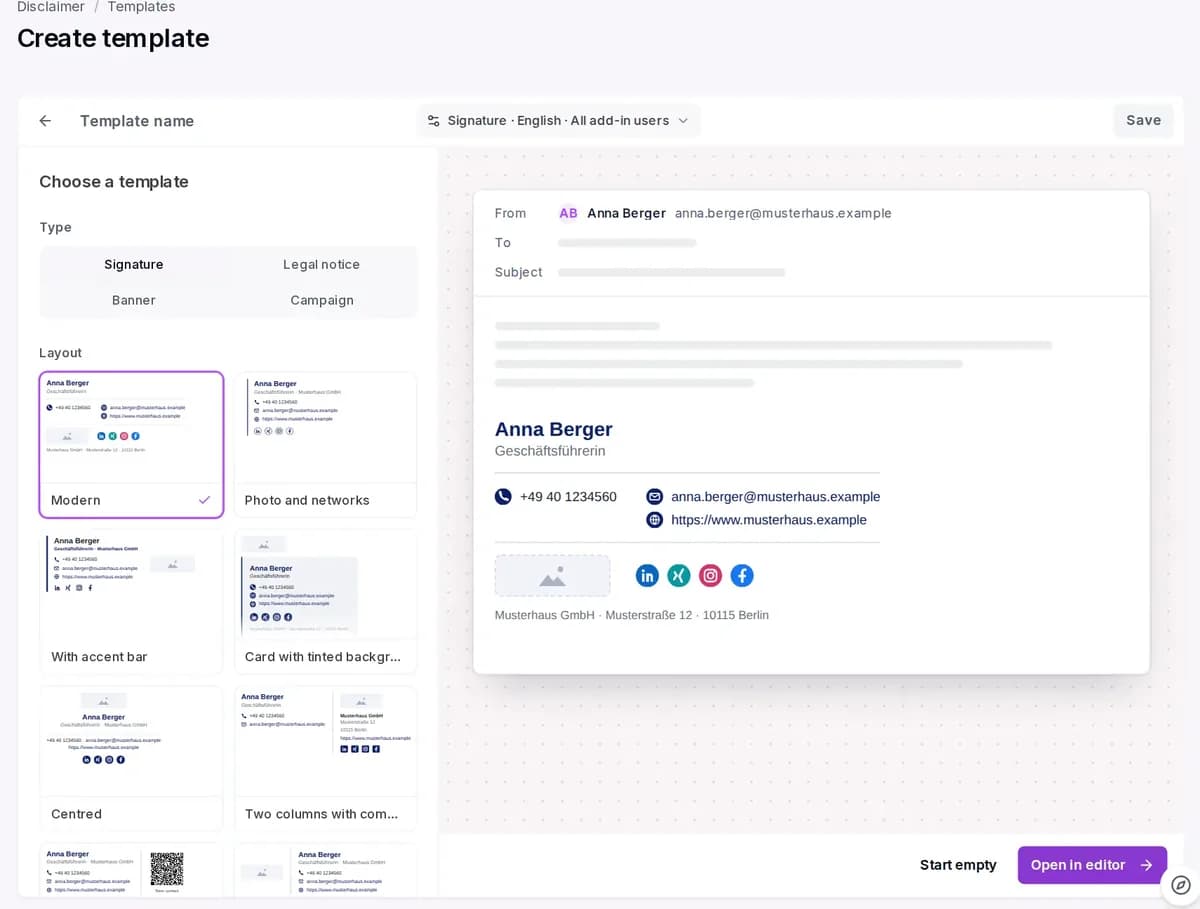The height and width of the screenshot is (909, 1200).
Task: Choose the Two columns with company layout
Action: (x=325, y=759)
